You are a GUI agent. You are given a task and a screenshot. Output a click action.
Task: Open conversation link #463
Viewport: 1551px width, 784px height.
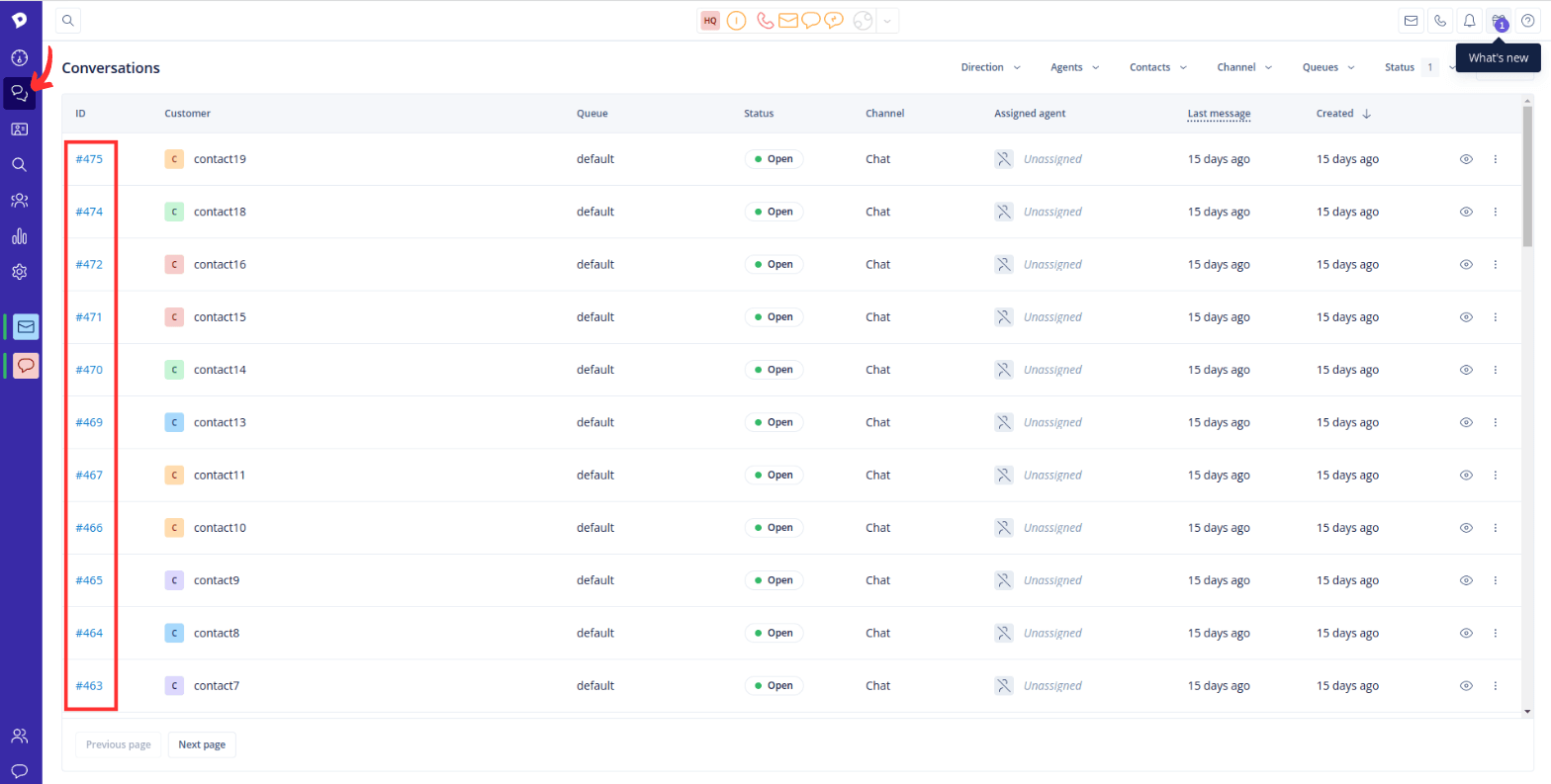coord(89,685)
